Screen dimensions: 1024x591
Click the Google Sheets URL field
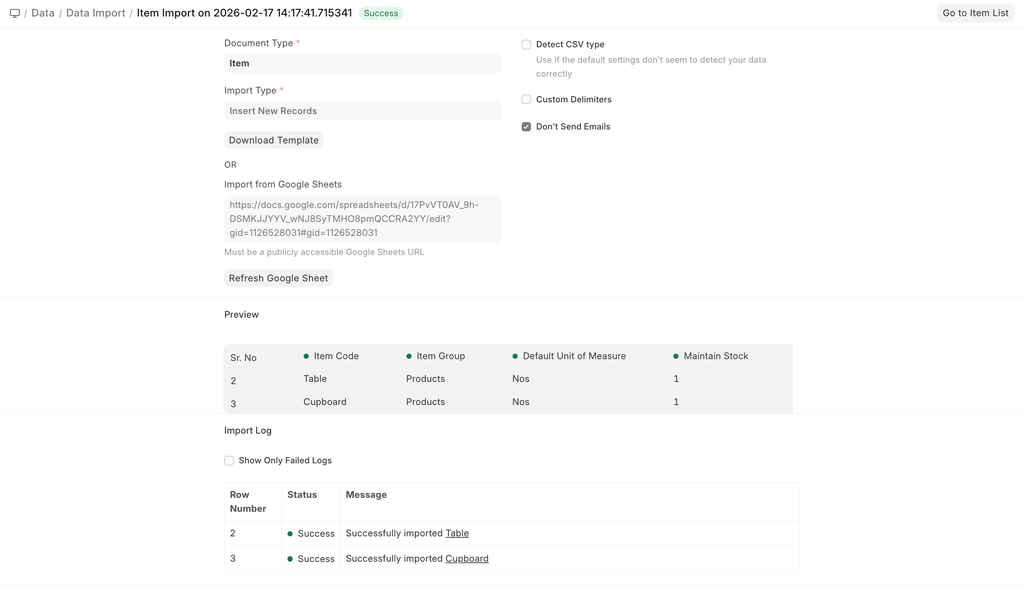362,219
